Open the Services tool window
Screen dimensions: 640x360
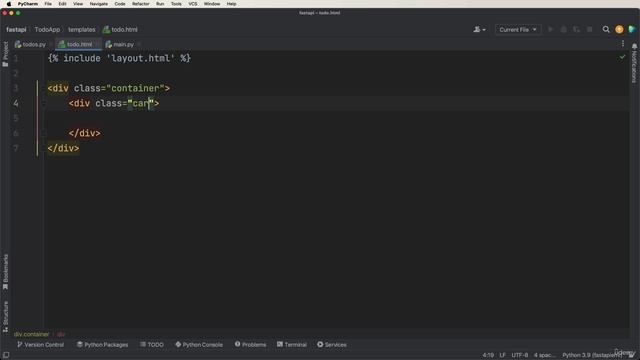pyautogui.click(x=332, y=344)
